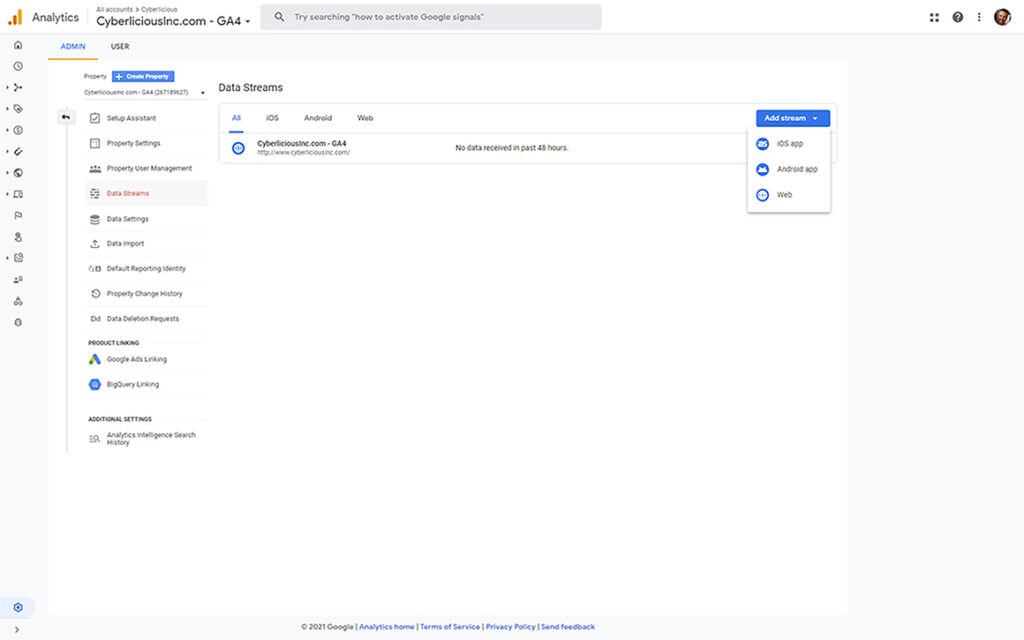Select the All streams tab
Screen dimensions: 1024x640
point(236,118)
